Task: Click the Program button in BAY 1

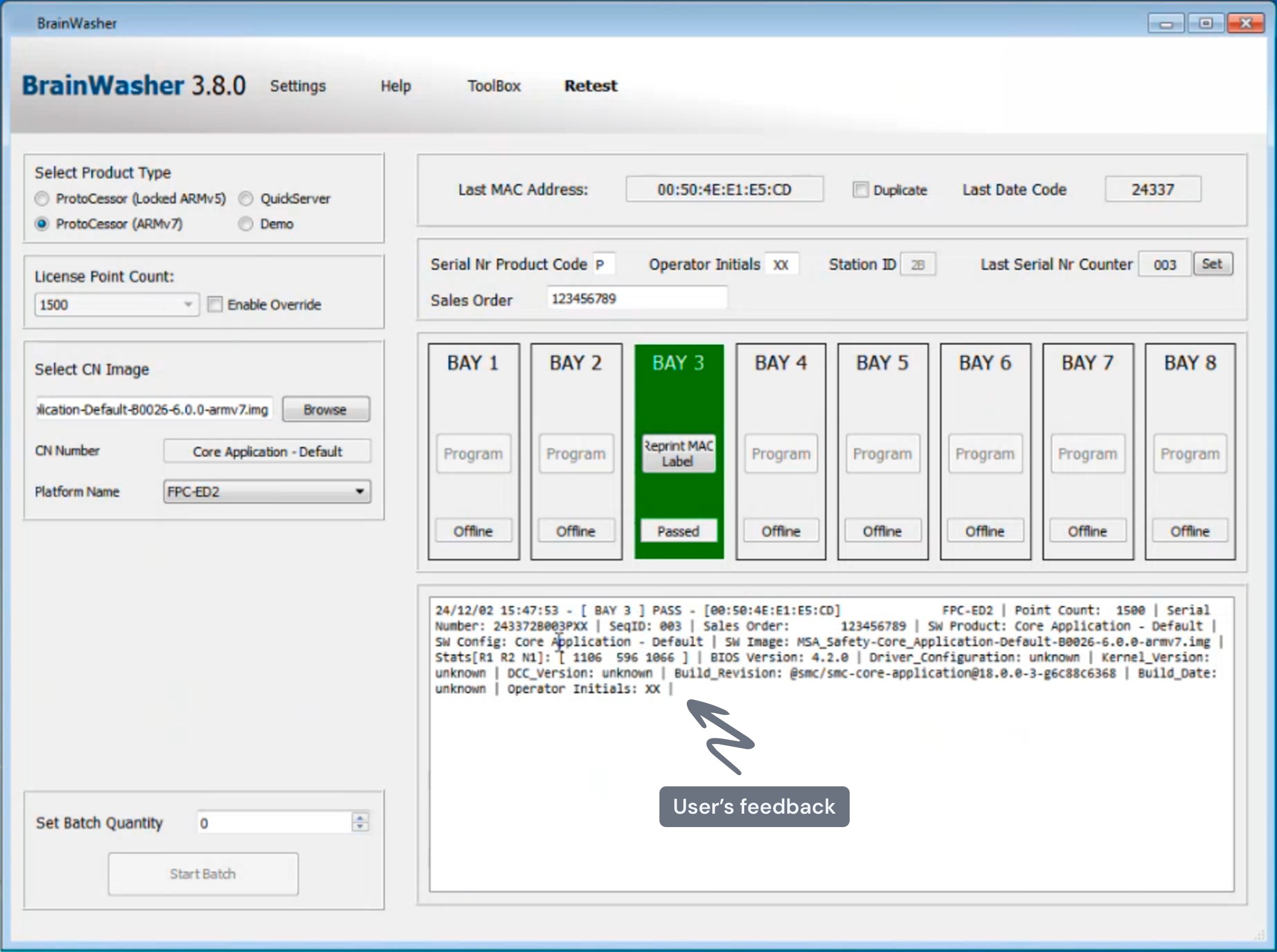Action: [x=473, y=453]
